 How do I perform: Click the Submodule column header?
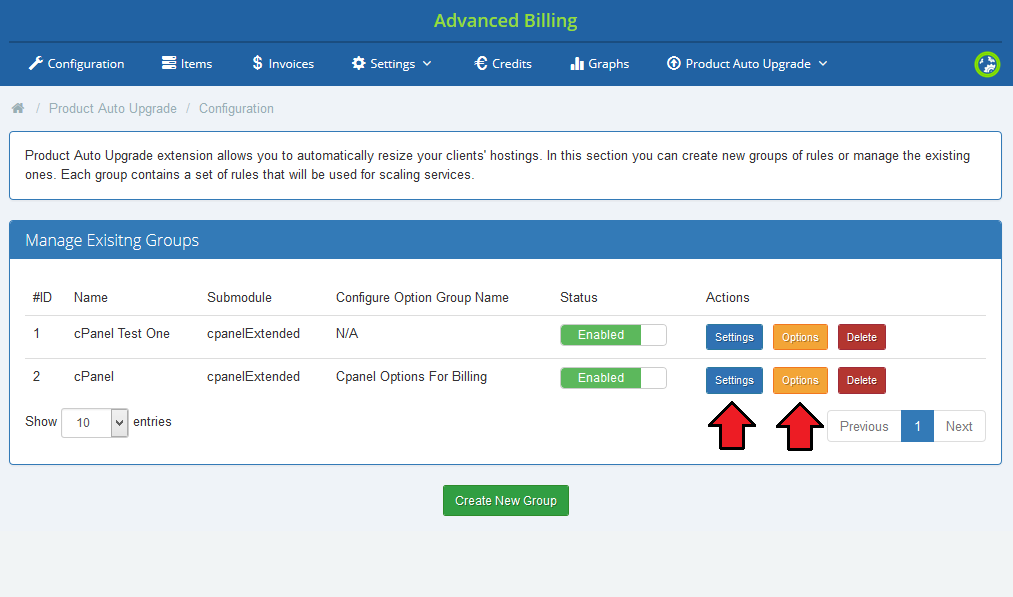click(239, 297)
